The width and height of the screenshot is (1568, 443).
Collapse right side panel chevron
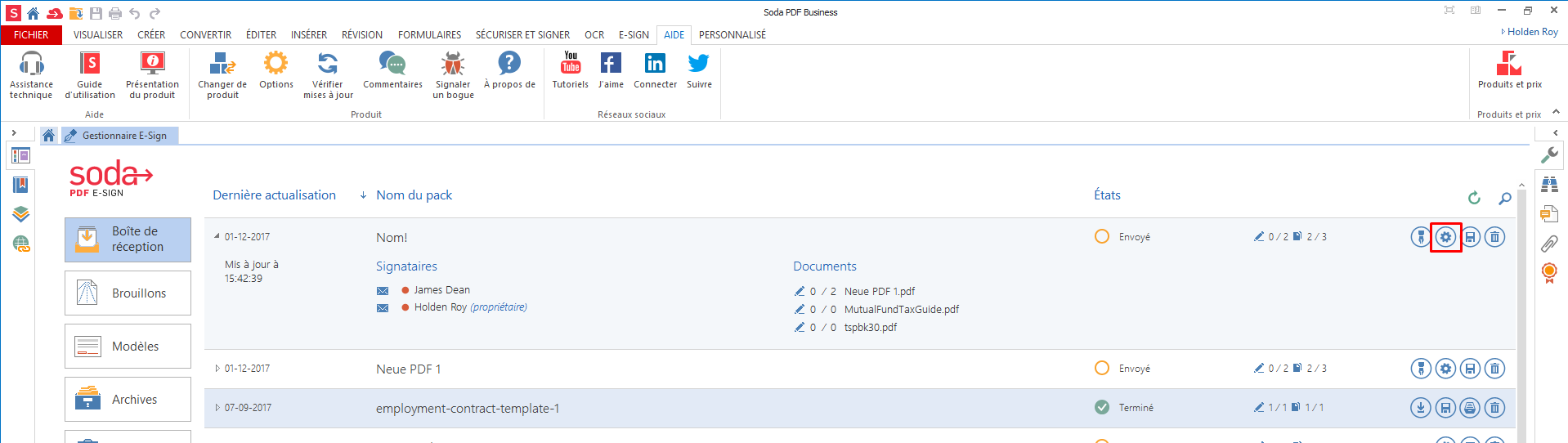point(1555,132)
